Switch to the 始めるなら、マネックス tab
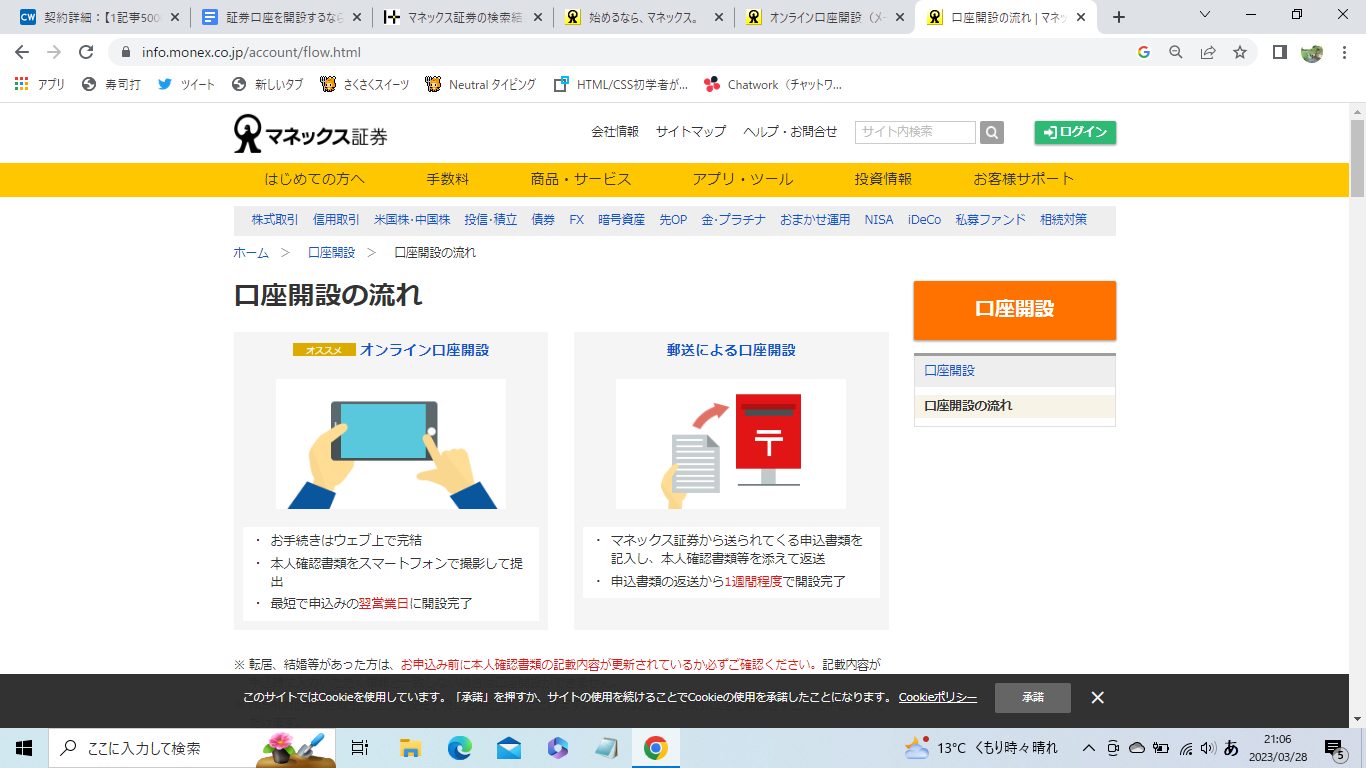 [643, 17]
